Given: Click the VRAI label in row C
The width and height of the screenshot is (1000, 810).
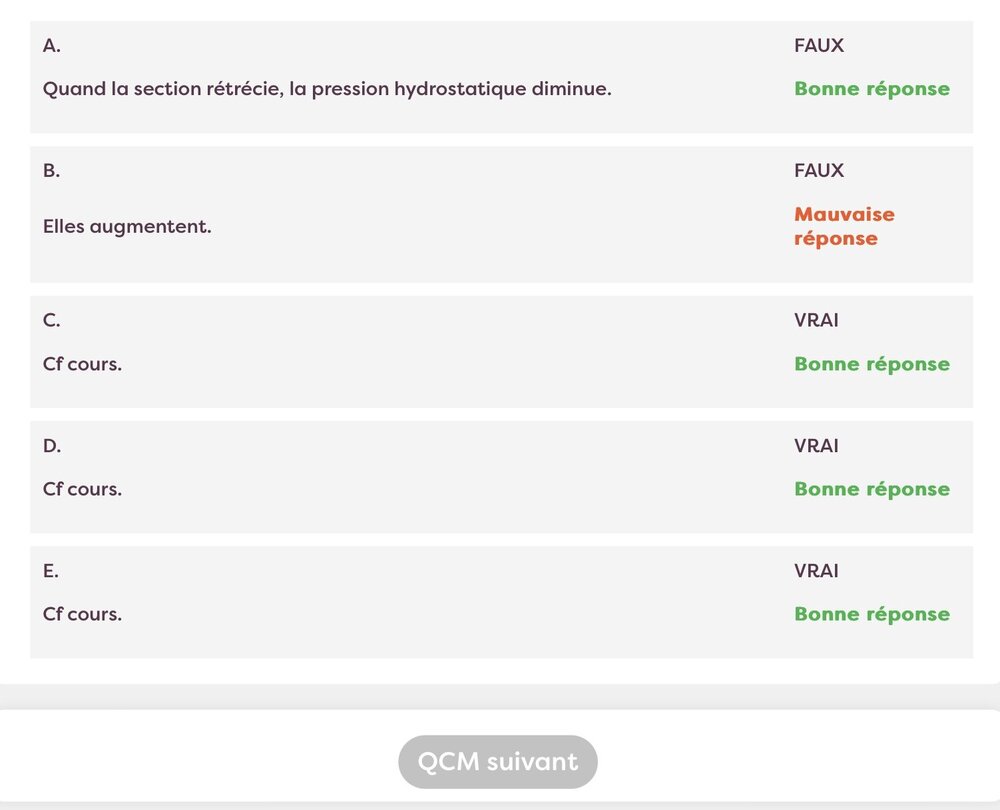Looking at the screenshot, I should pos(816,321).
